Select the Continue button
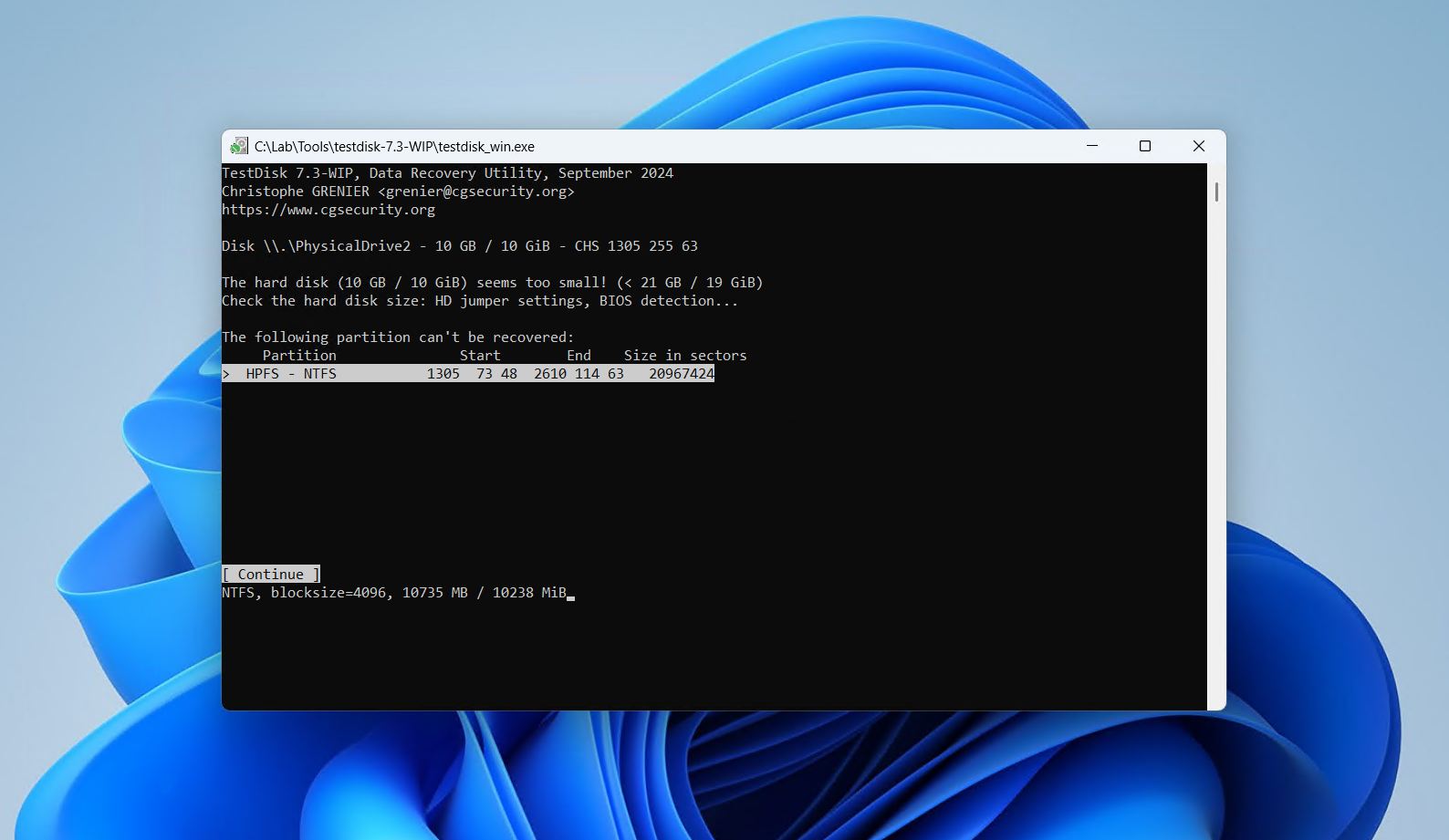The image size is (1449, 840). click(271, 574)
